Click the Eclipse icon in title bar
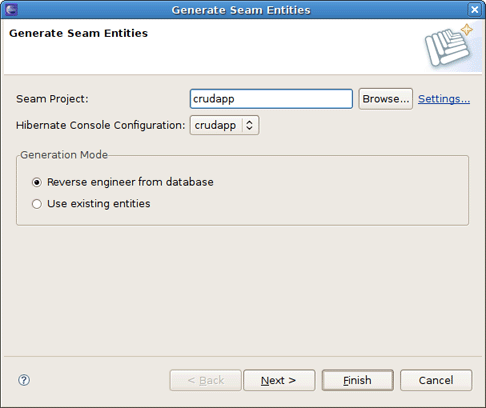The image size is (486, 408). (x=11, y=10)
